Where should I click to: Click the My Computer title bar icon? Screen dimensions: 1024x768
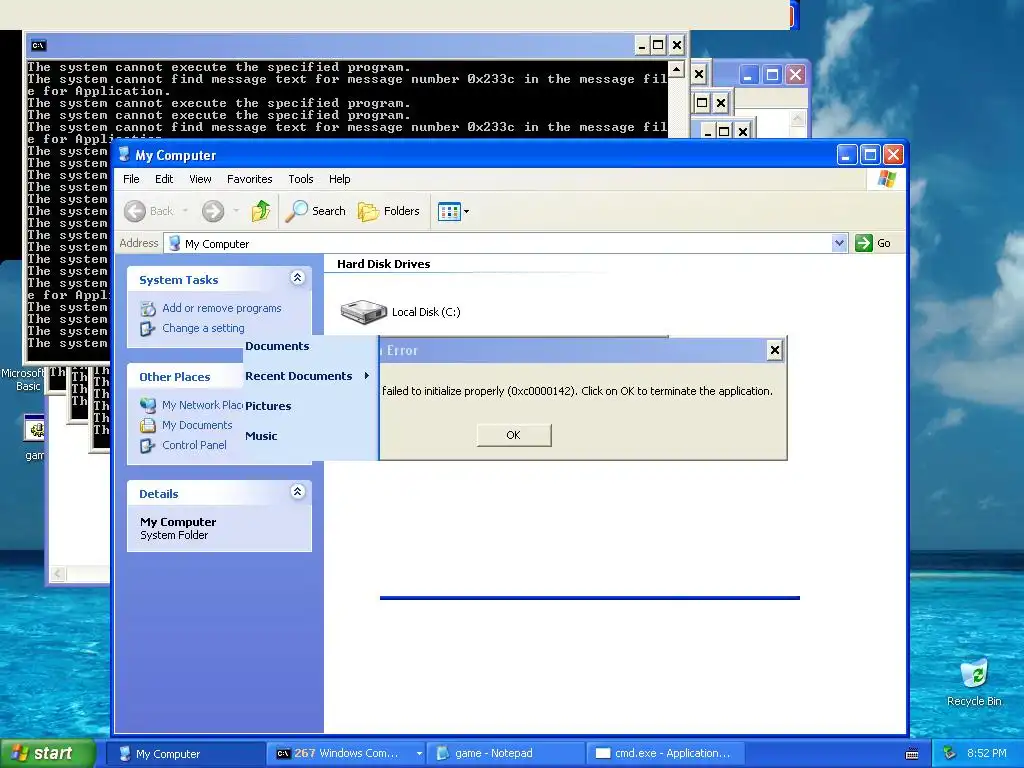pos(124,155)
